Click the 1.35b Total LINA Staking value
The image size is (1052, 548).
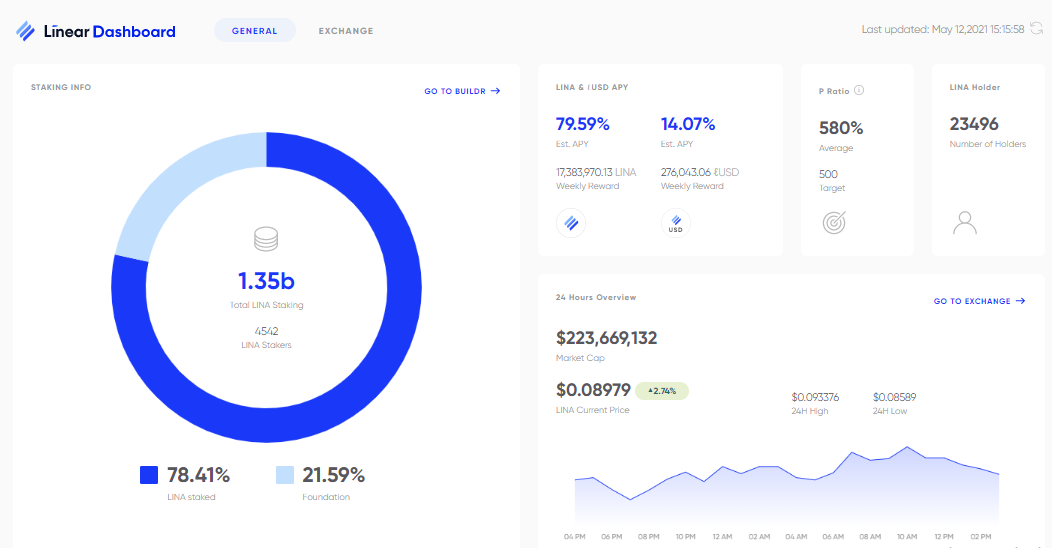tap(266, 281)
